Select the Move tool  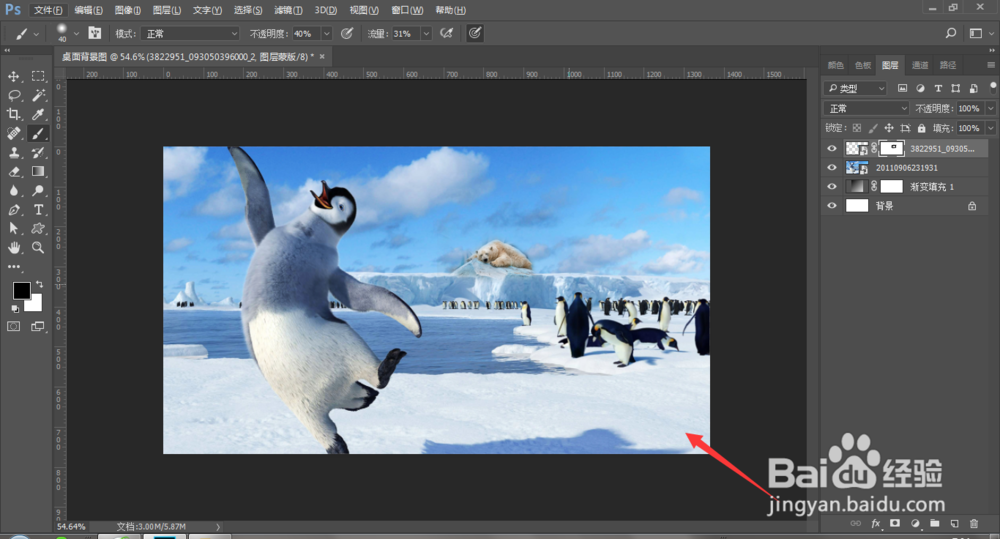click(x=13, y=76)
